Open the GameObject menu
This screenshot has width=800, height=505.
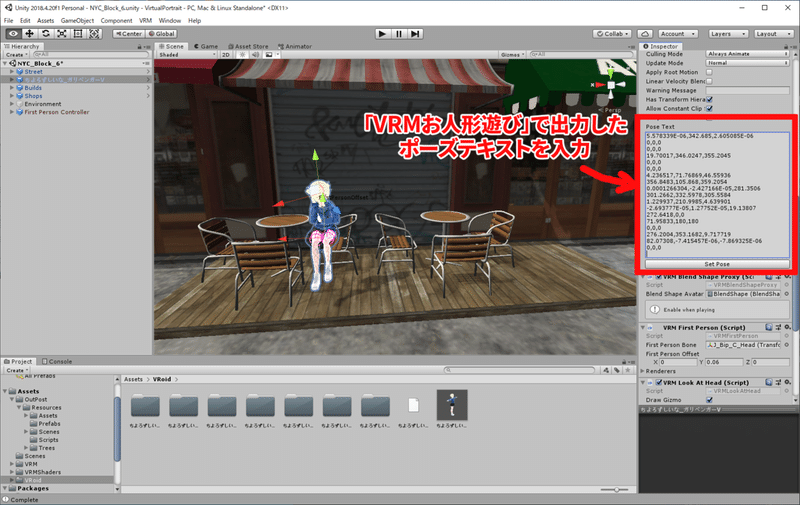click(77, 21)
